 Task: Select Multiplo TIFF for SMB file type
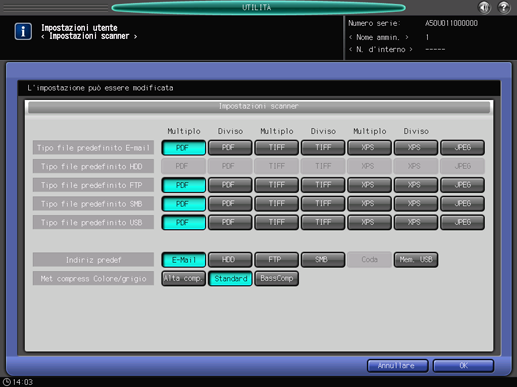[x=276, y=204]
